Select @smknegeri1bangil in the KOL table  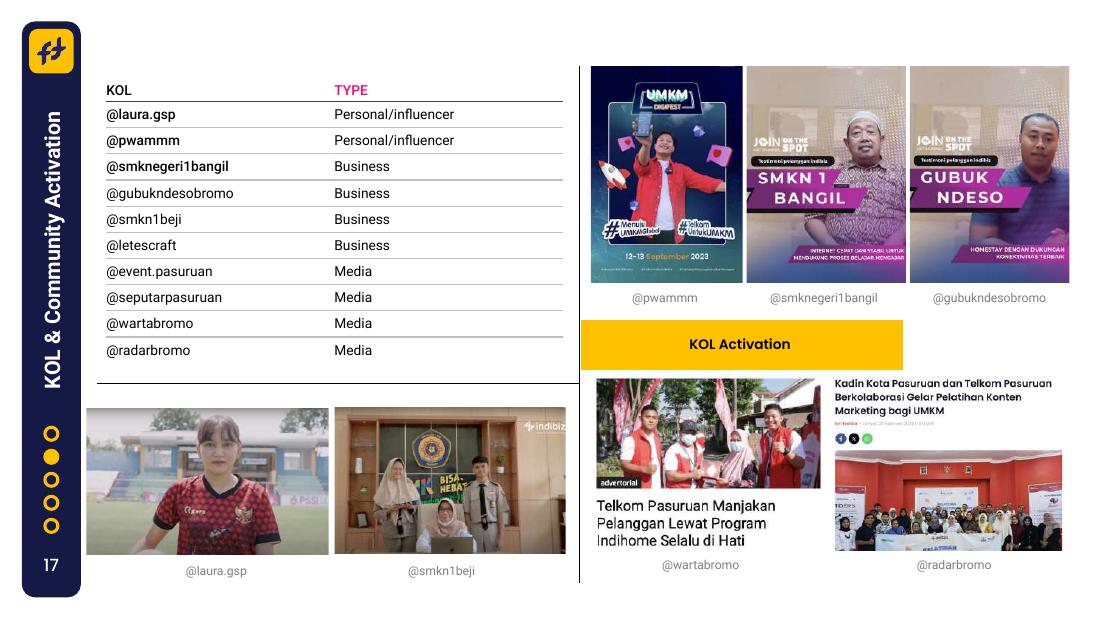[167, 166]
